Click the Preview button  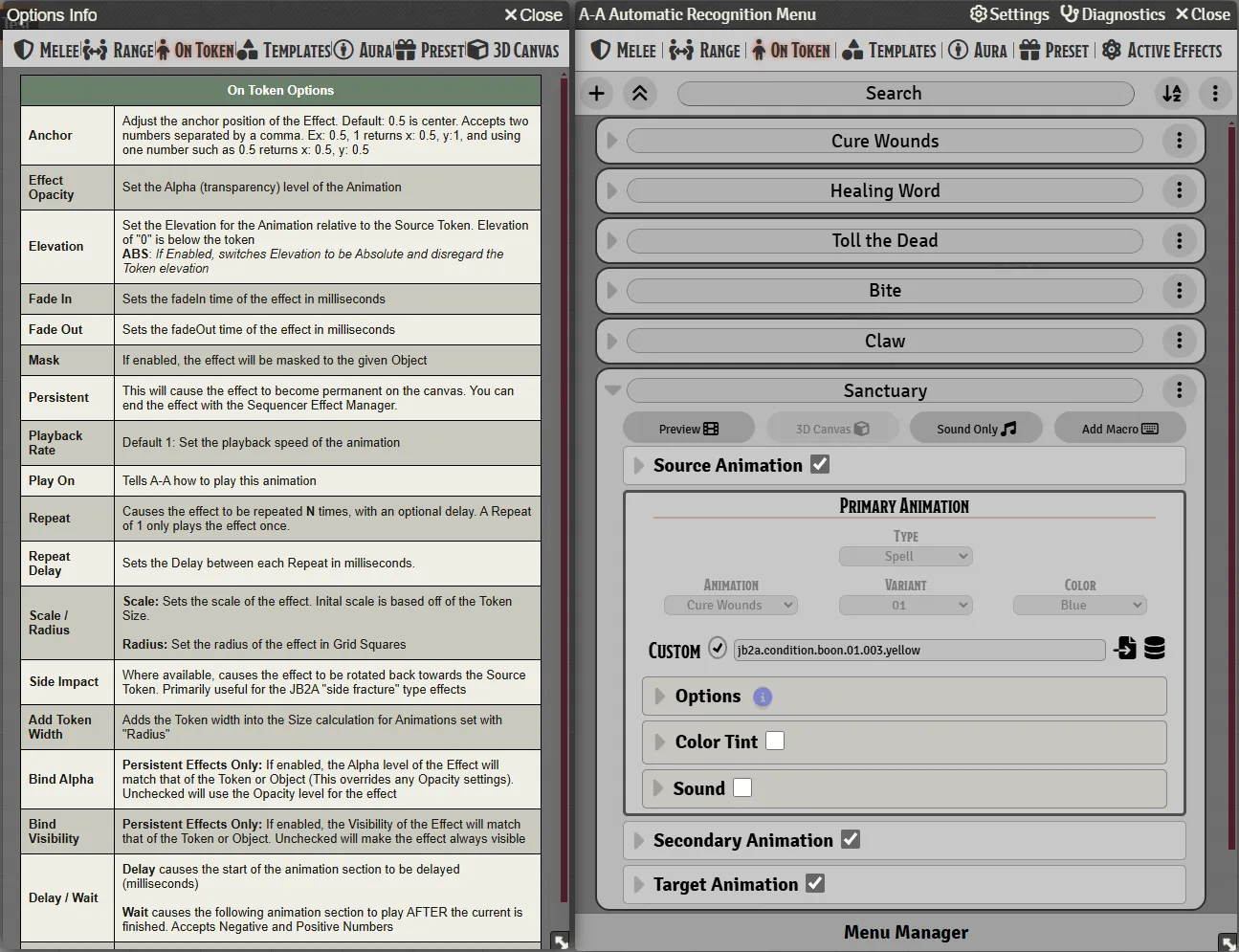click(x=689, y=429)
